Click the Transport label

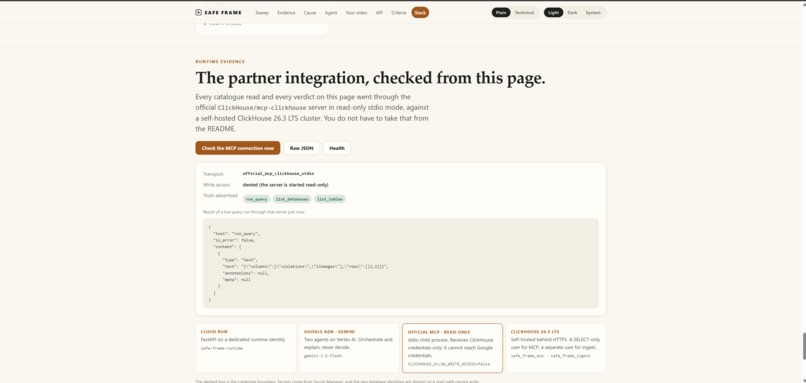[213, 174]
